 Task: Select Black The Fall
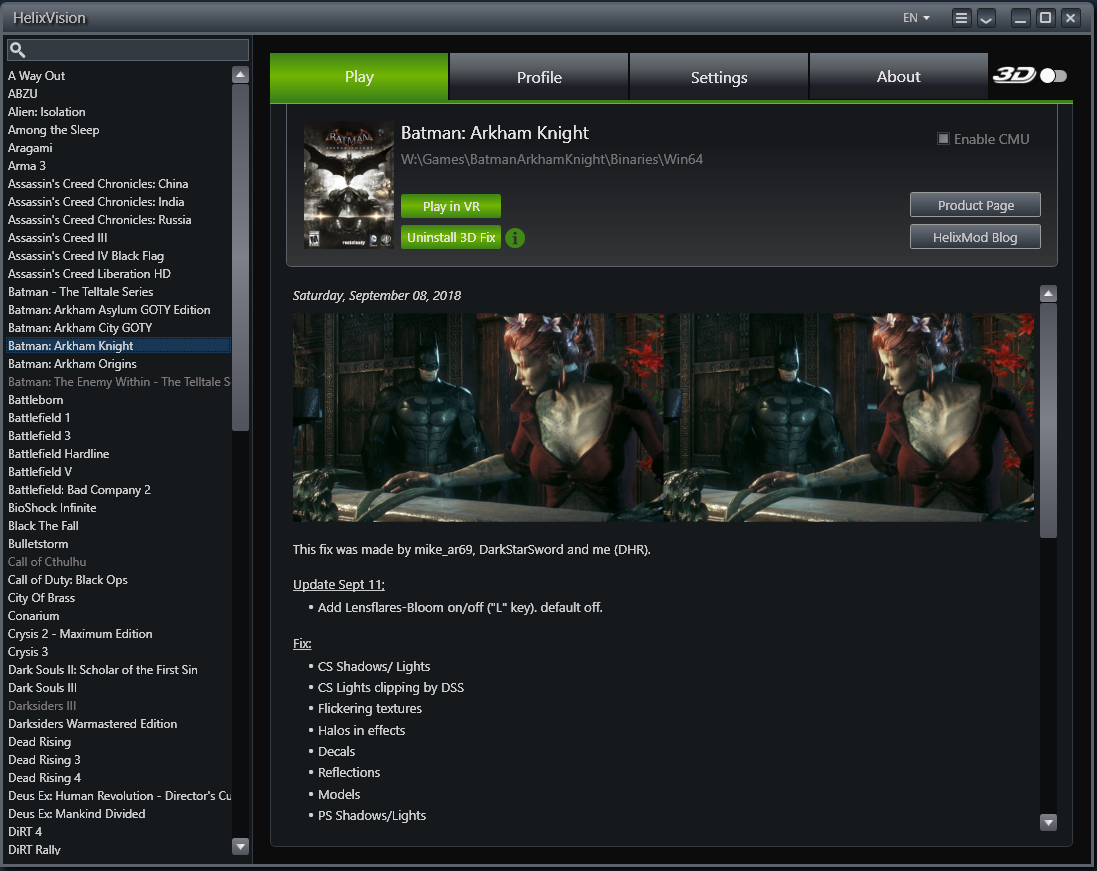point(43,526)
